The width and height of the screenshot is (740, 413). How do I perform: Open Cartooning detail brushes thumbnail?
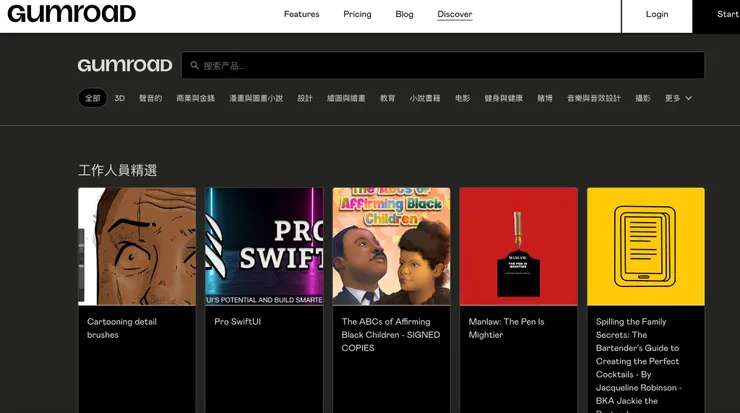tap(137, 246)
